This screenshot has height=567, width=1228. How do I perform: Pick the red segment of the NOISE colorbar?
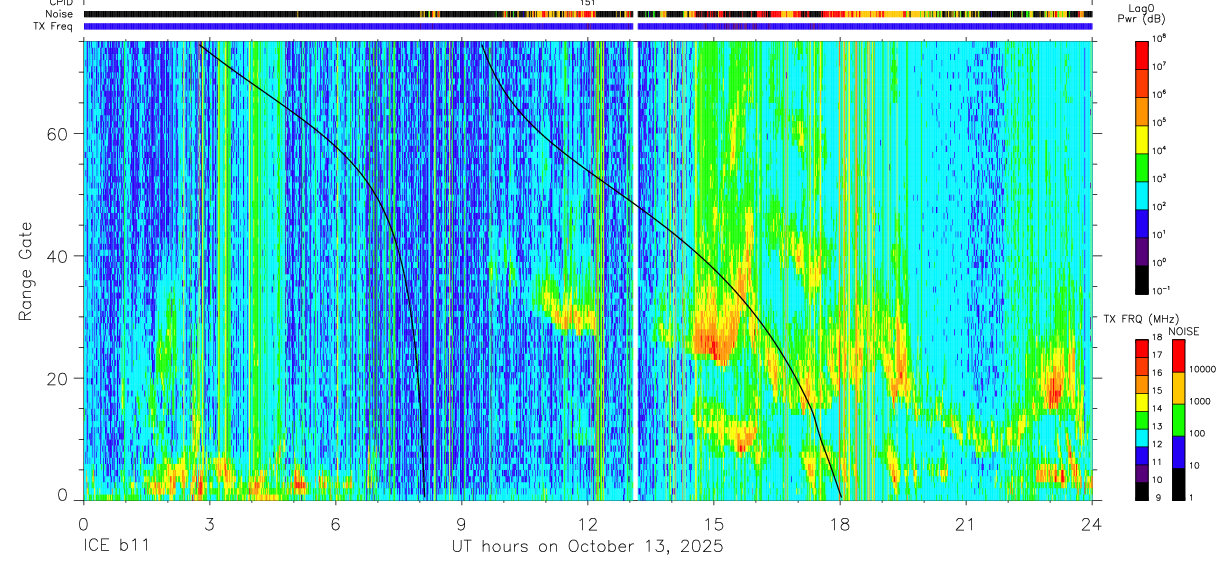1179,355
